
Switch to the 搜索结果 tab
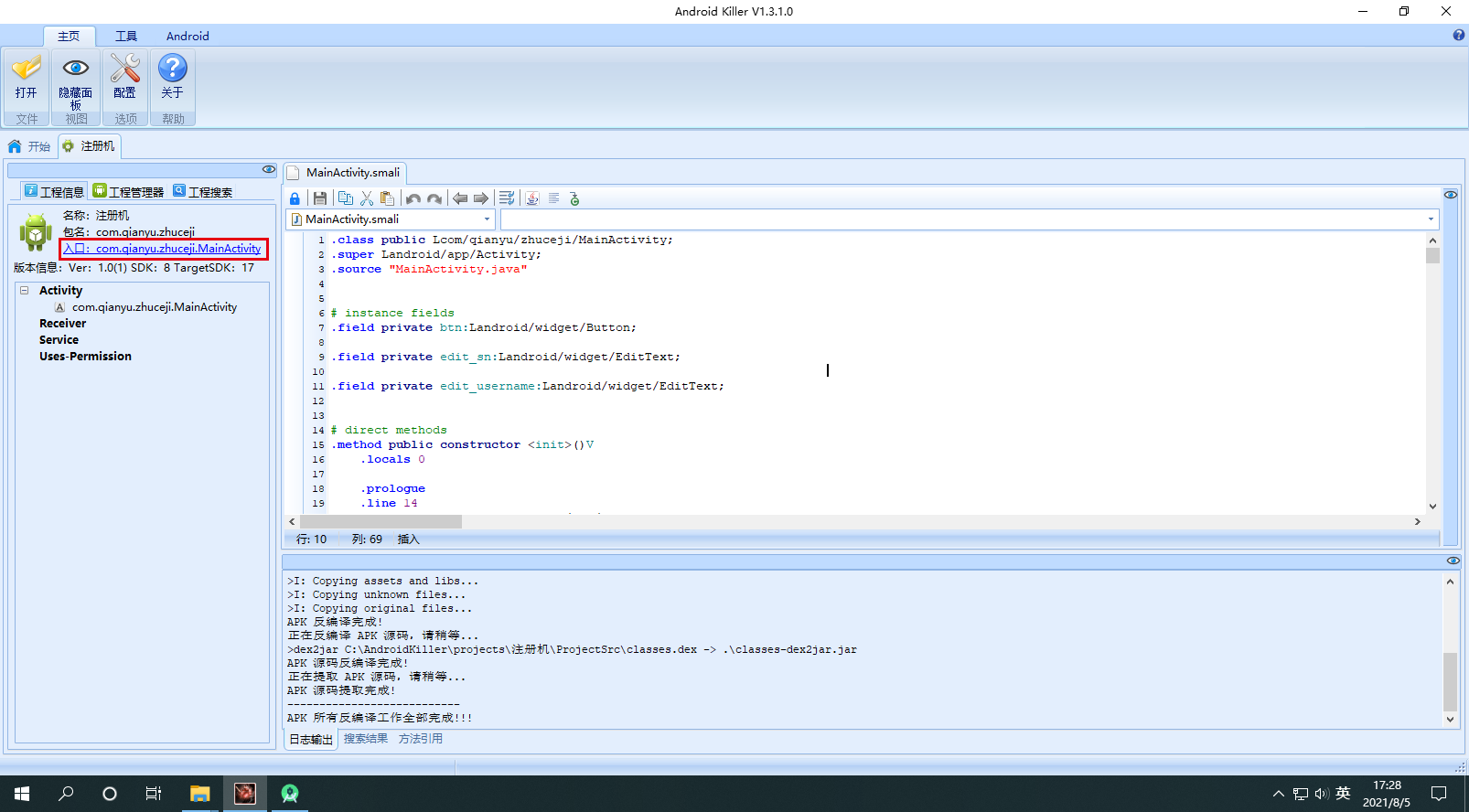[366, 739]
